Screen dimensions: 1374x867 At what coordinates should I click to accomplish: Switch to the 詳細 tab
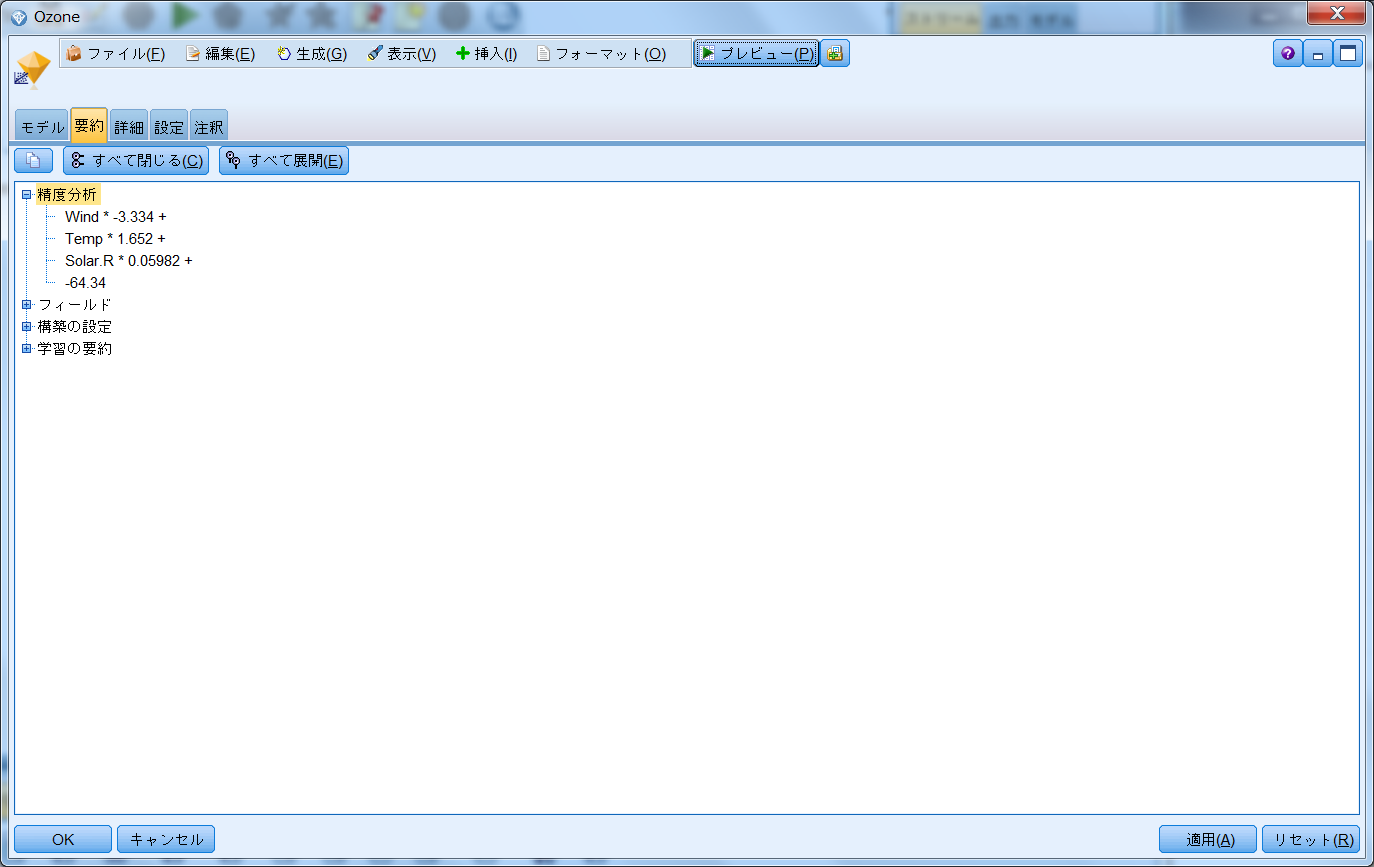point(129,127)
